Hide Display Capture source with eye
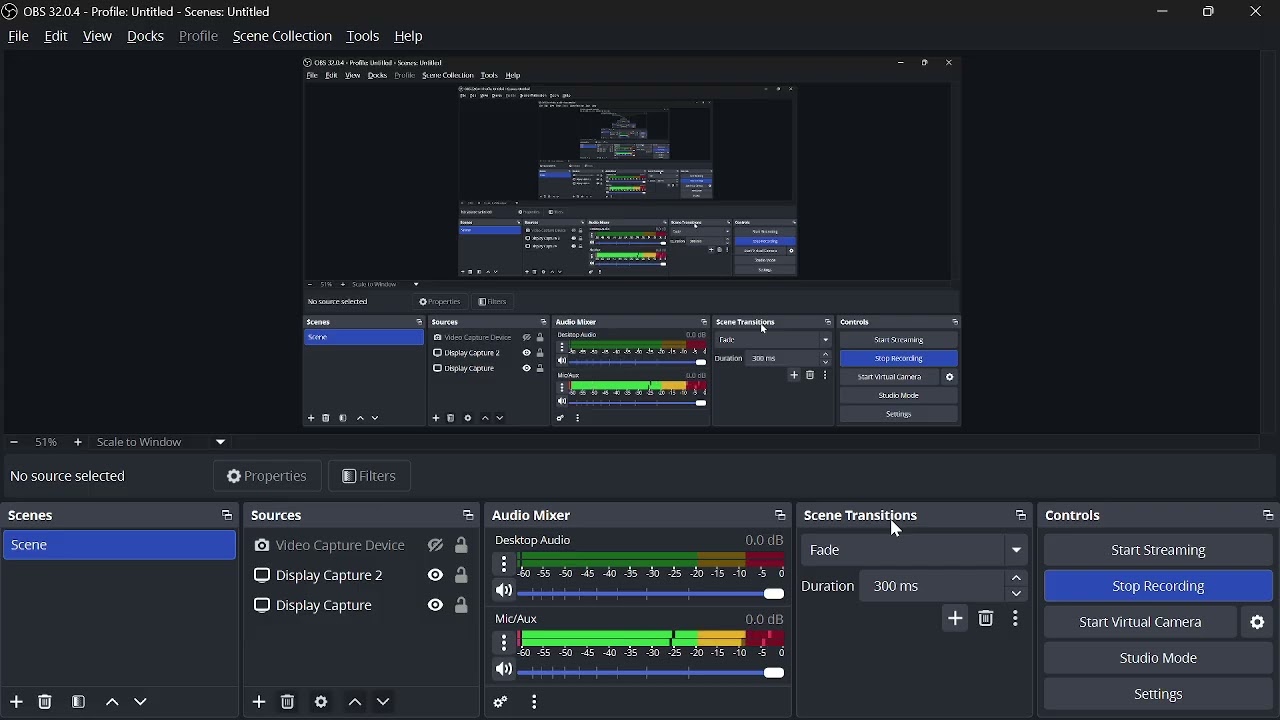 coord(436,606)
